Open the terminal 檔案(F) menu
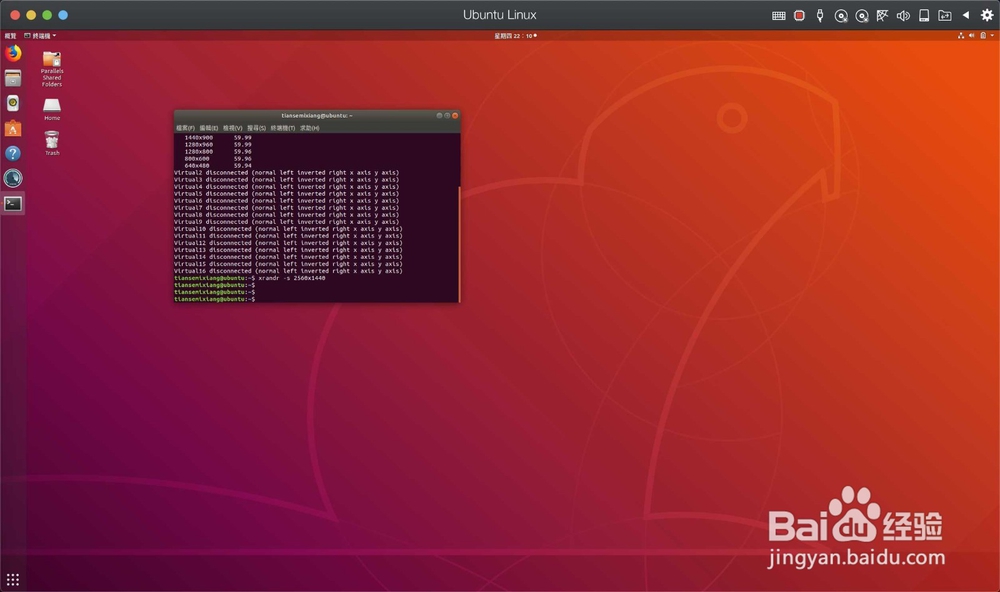This screenshot has width=1000, height=592. click(186, 128)
